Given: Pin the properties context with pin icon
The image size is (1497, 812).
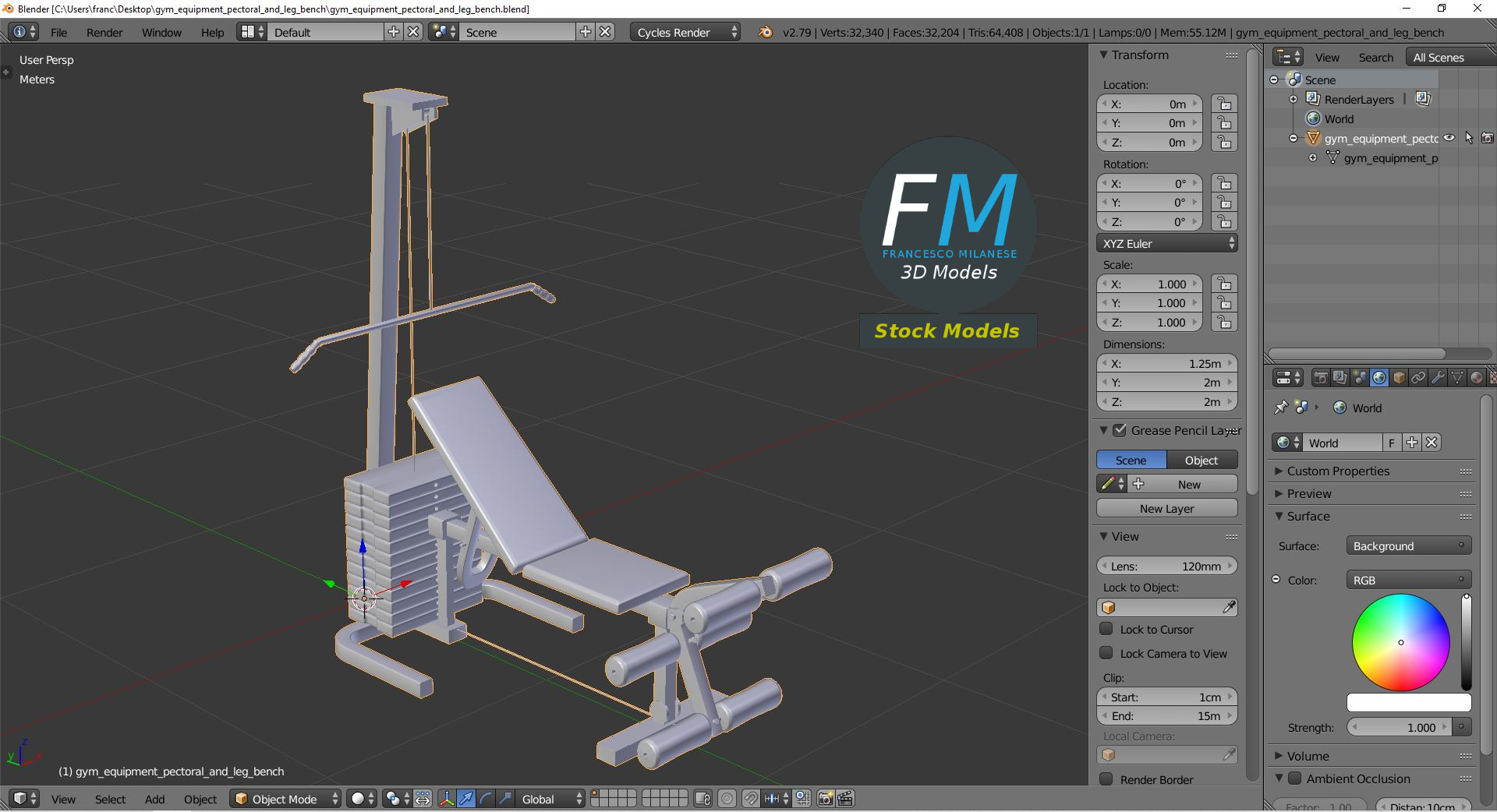Looking at the screenshot, I should (1280, 408).
